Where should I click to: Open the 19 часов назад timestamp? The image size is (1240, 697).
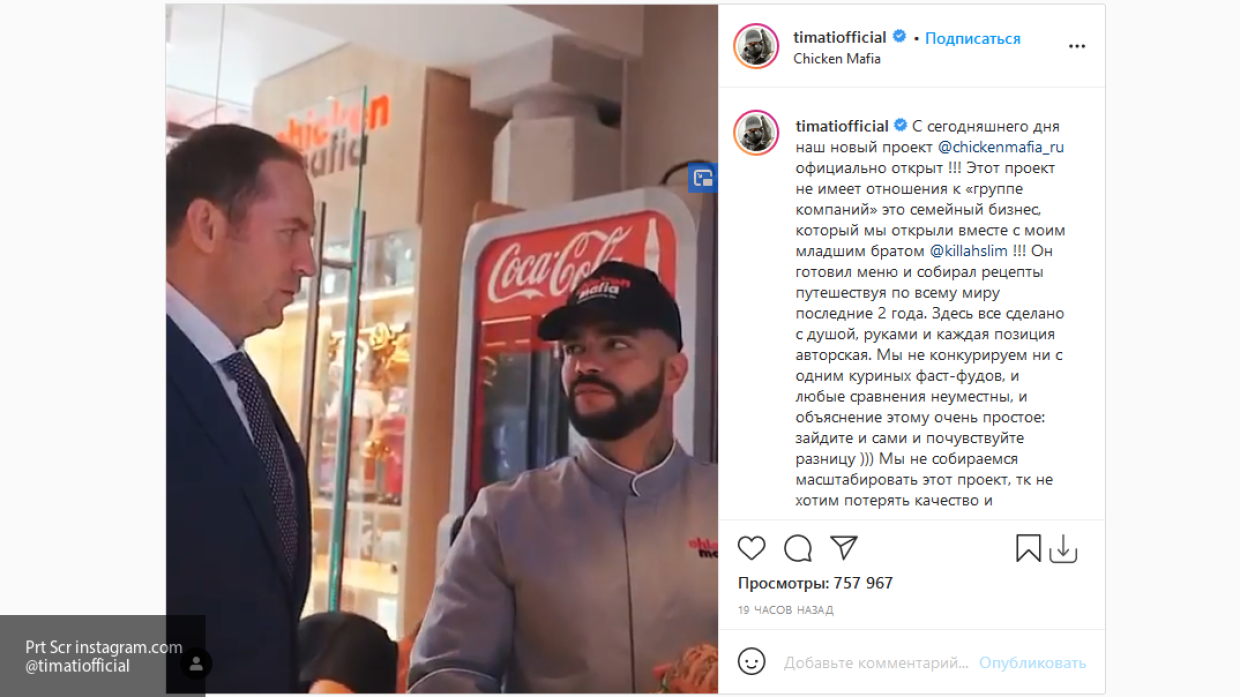786,609
